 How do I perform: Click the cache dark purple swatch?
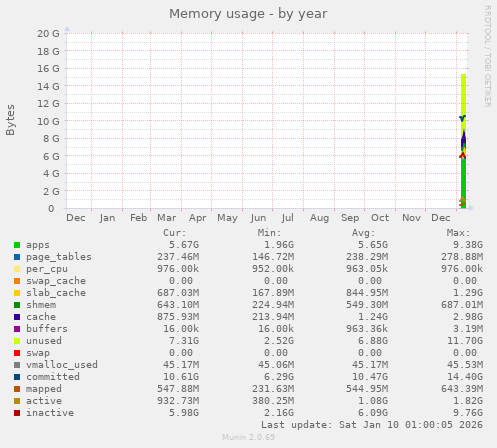(17, 317)
